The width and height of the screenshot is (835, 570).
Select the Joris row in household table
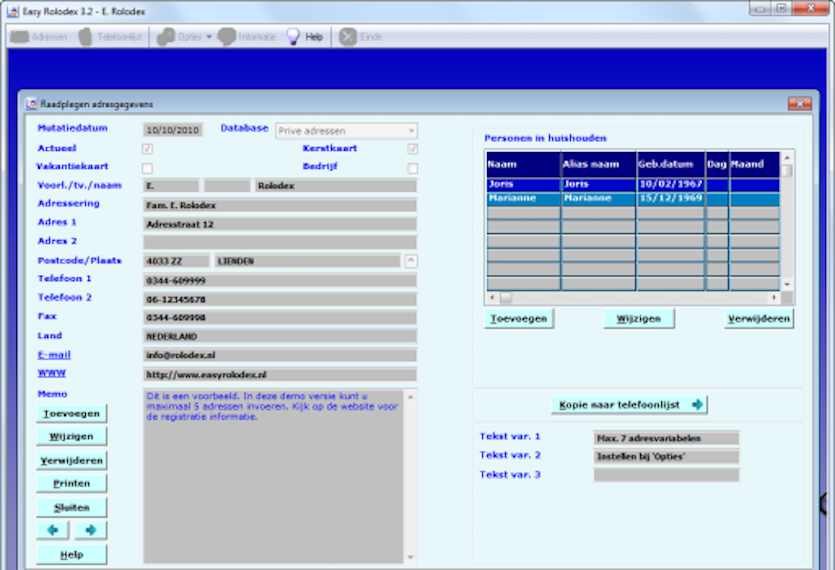click(x=633, y=184)
